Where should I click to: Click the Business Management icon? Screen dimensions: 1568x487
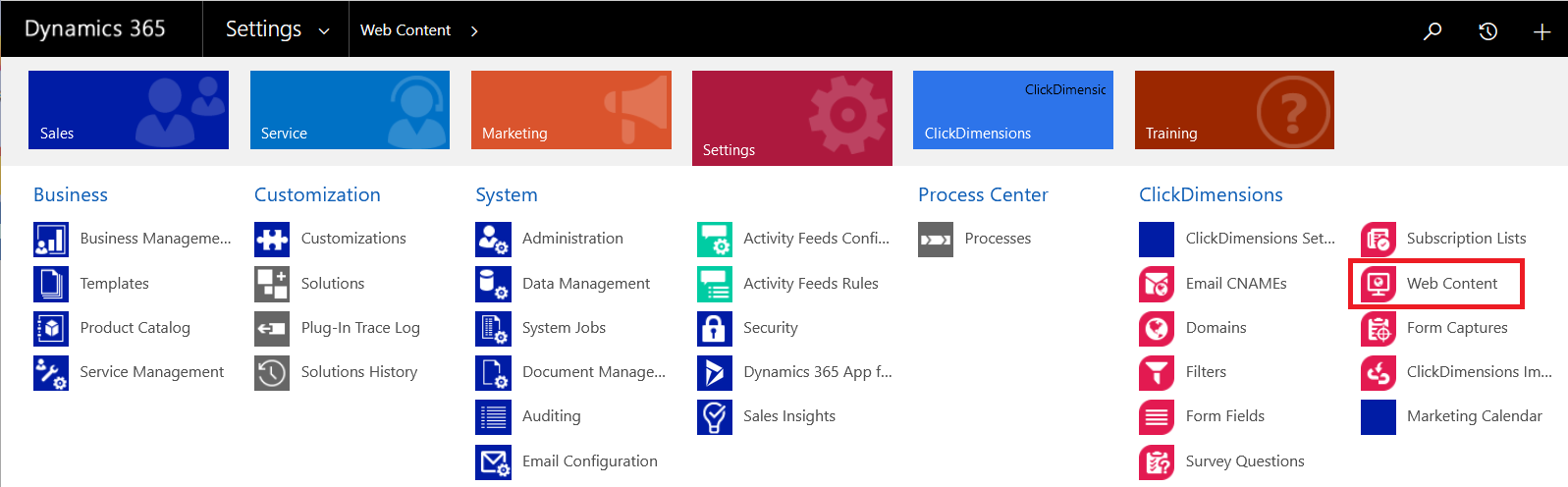point(51,239)
